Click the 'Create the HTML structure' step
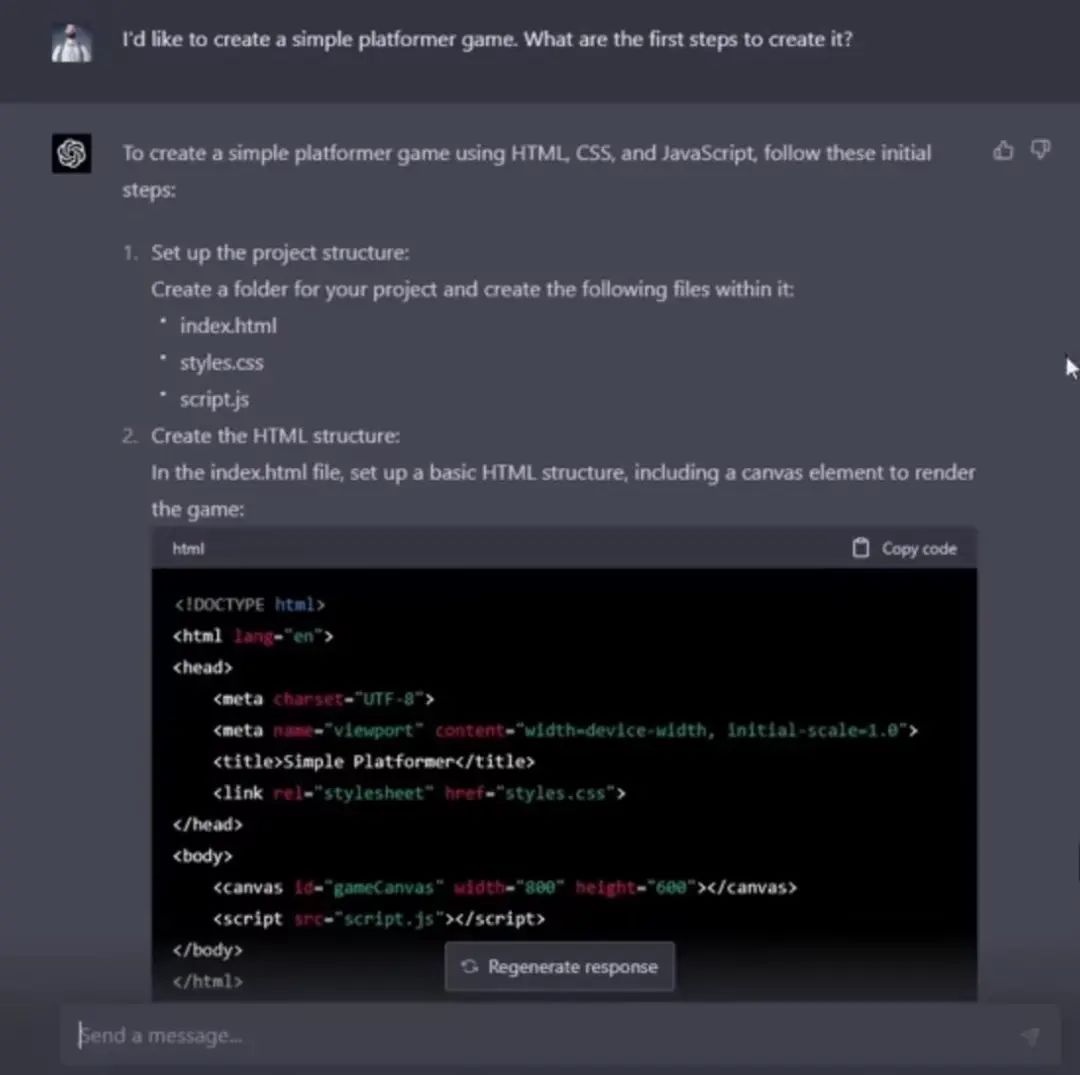This screenshot has width=1080, height=1075. [x=275, y=436]
